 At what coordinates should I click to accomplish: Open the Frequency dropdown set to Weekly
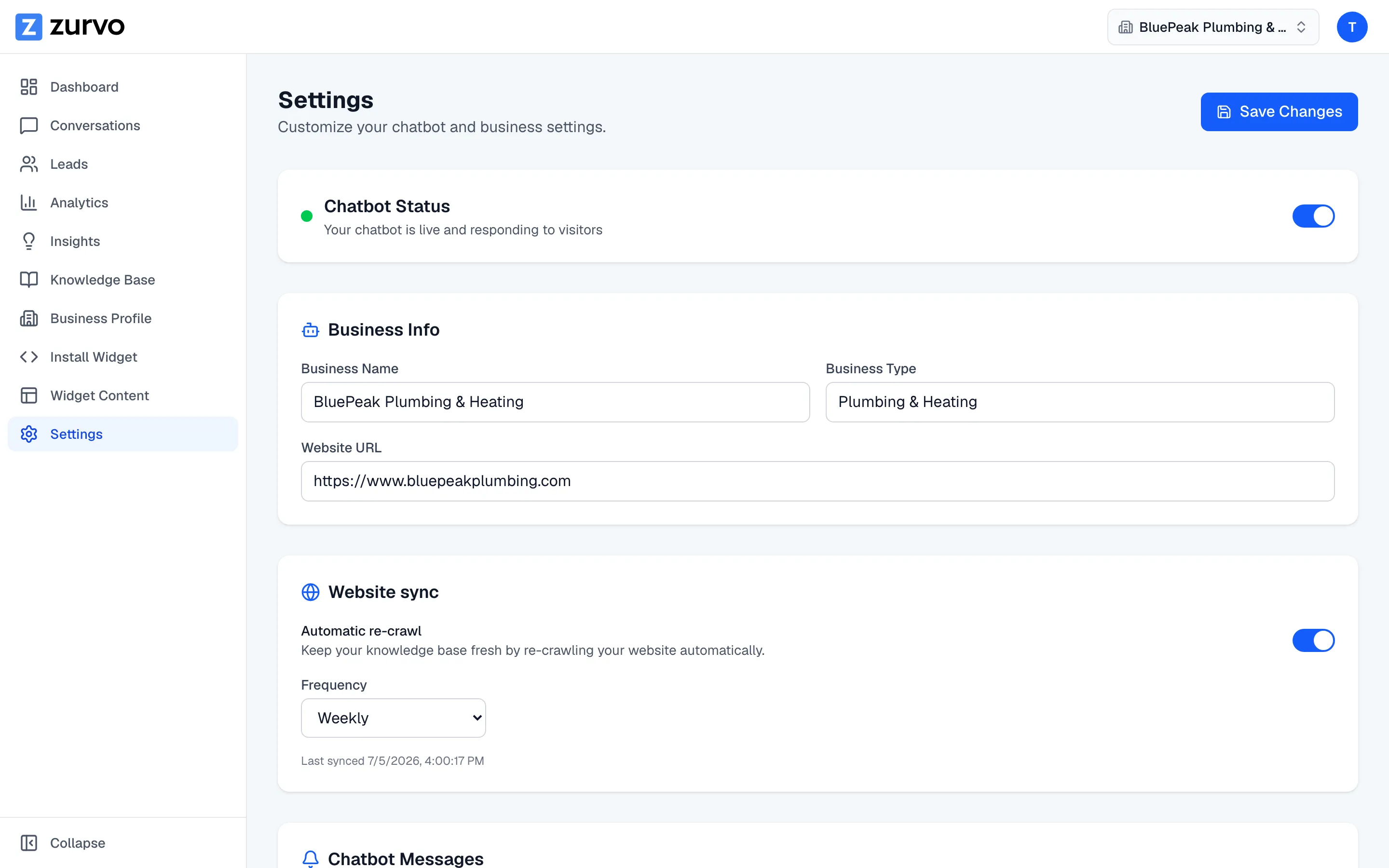click(x=393, y=718)
